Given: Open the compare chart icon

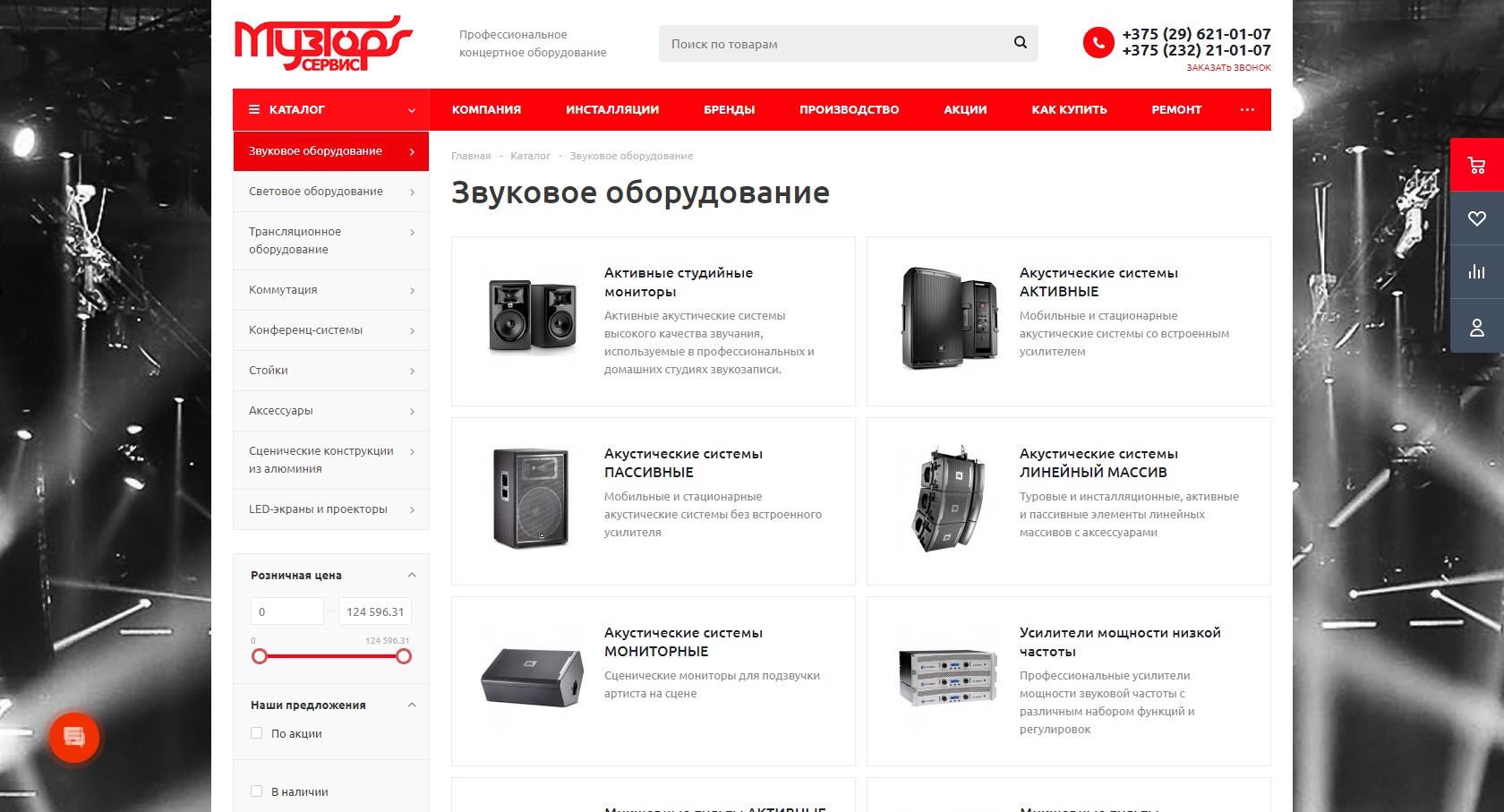Looking at the screenshot, I should pos(1476,272).
